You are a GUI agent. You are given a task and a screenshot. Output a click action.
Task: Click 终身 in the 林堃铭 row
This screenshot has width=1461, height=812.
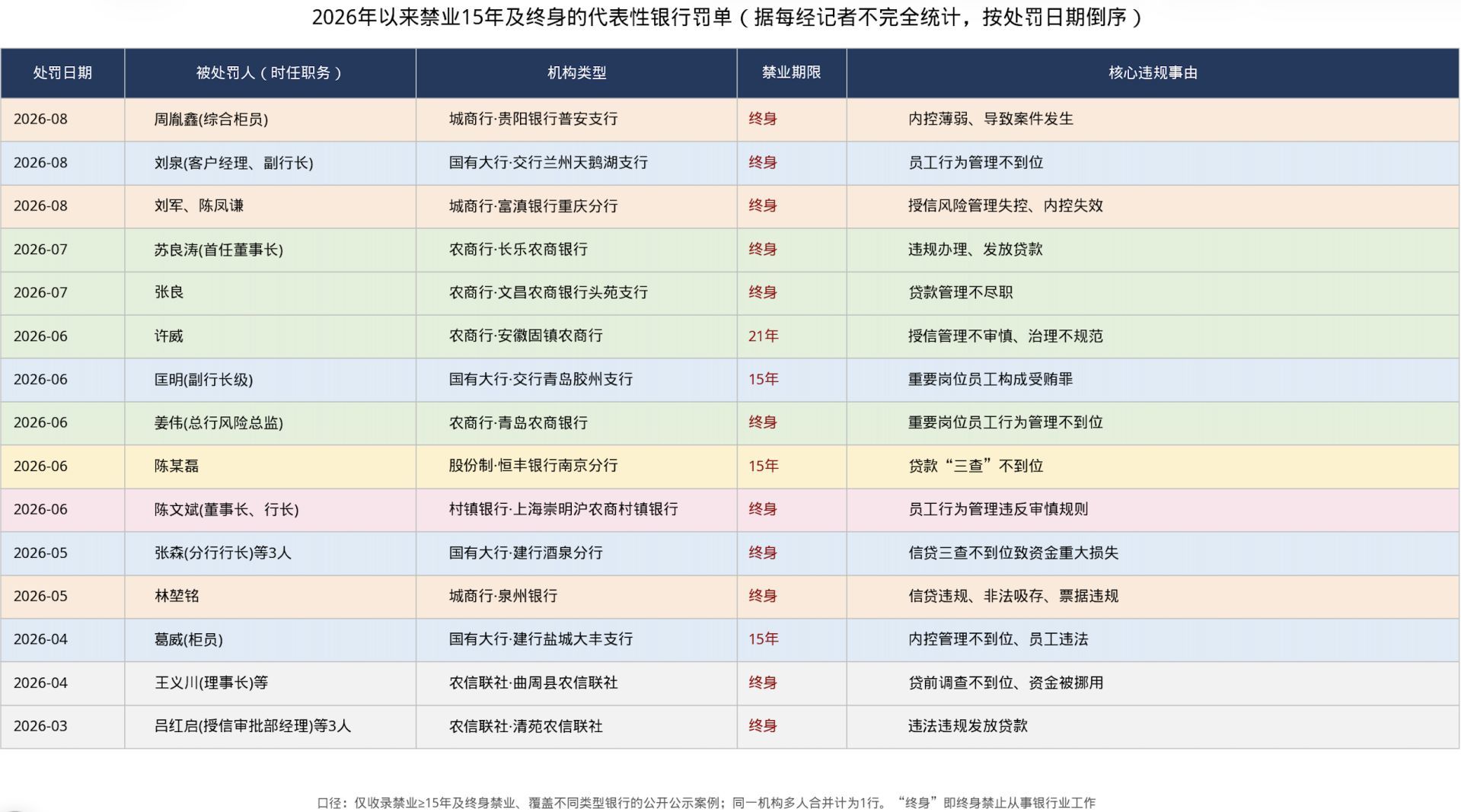[762, 596]
